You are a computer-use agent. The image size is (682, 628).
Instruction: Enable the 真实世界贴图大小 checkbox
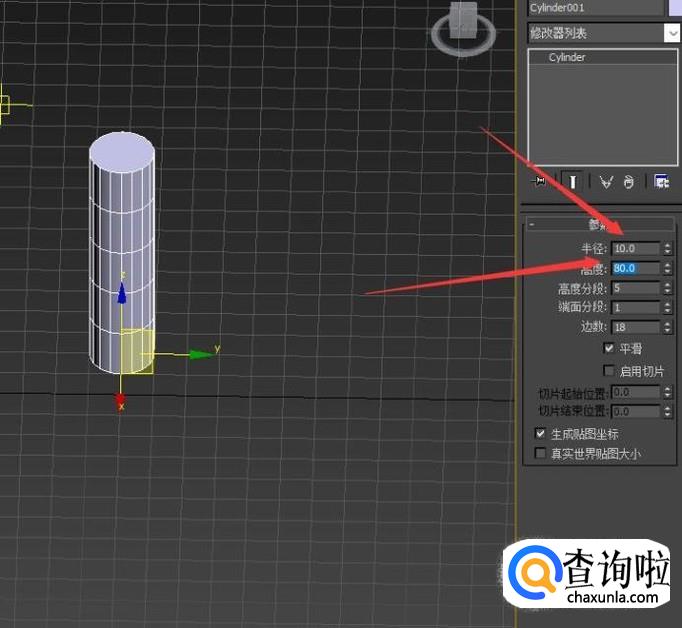[540, 453]
